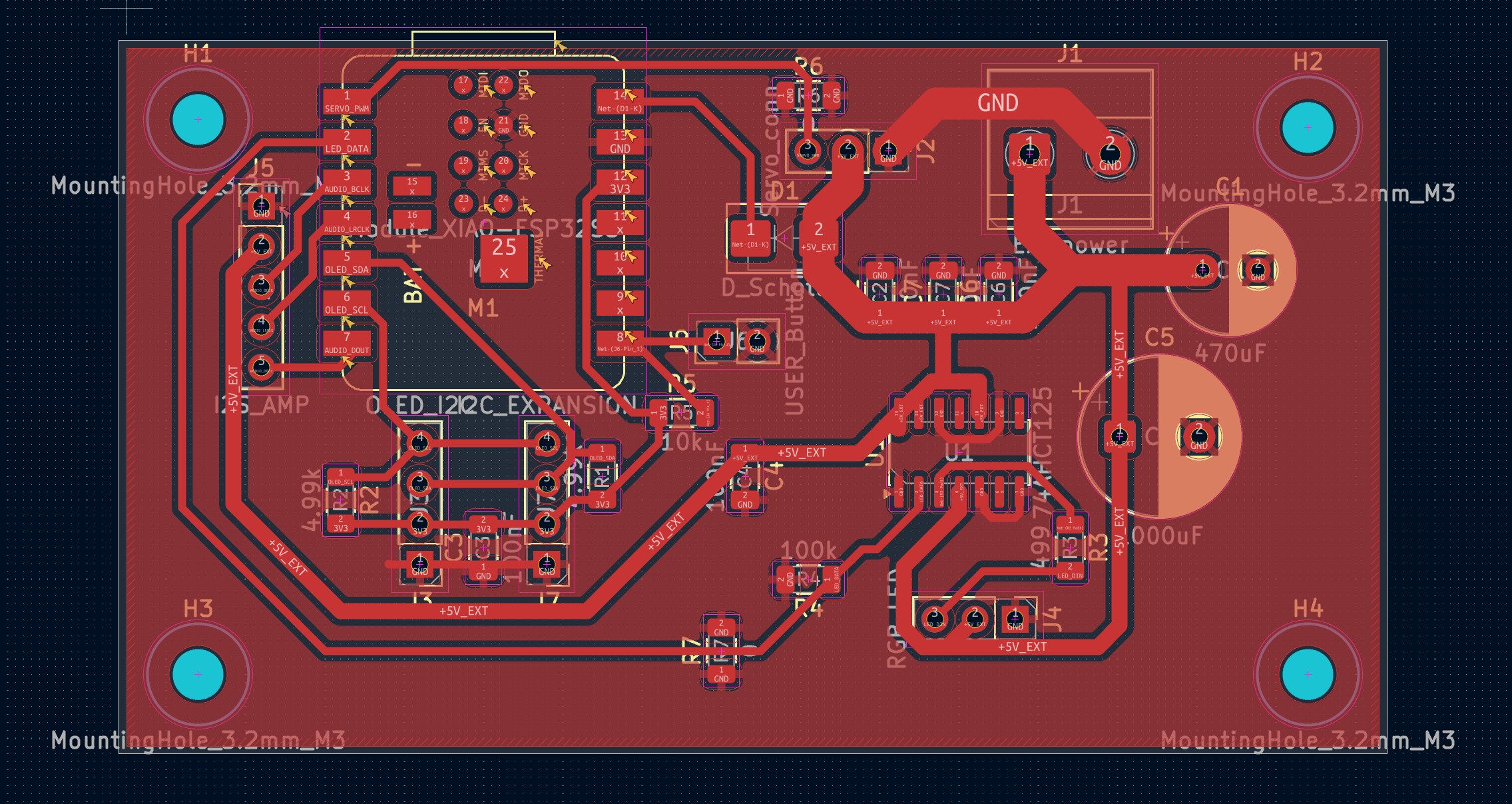Select the C5 reference designator text
Screen dimensions: 1512x804
[1159, 337]
